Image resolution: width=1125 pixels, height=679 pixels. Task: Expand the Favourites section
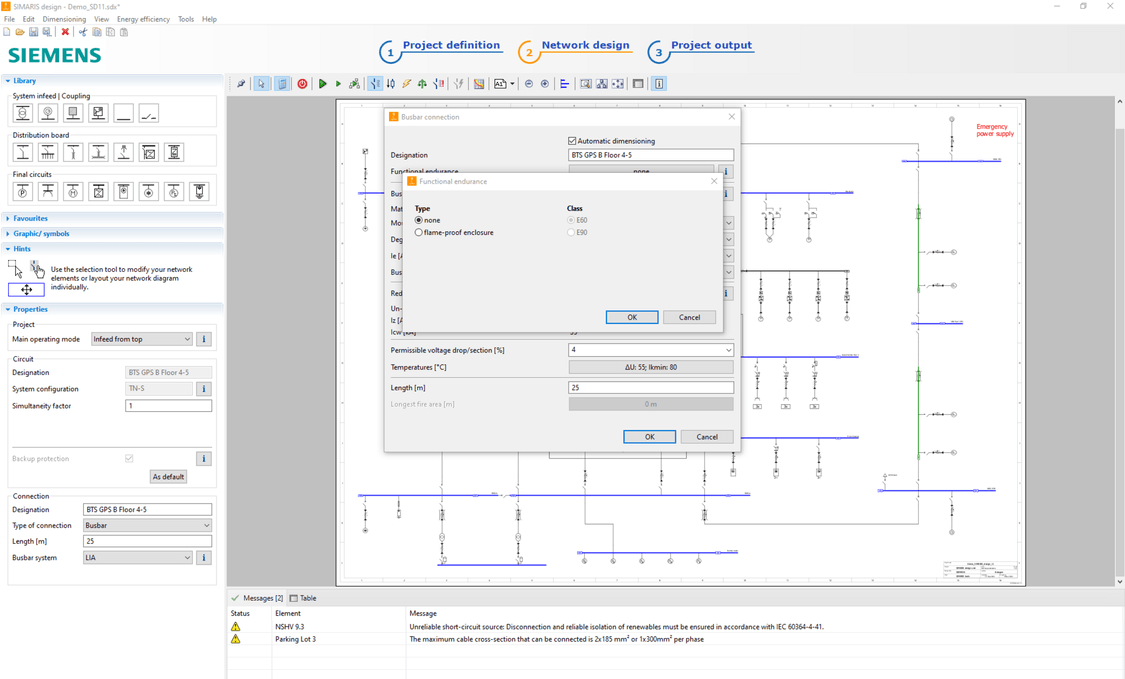point(30,218)
